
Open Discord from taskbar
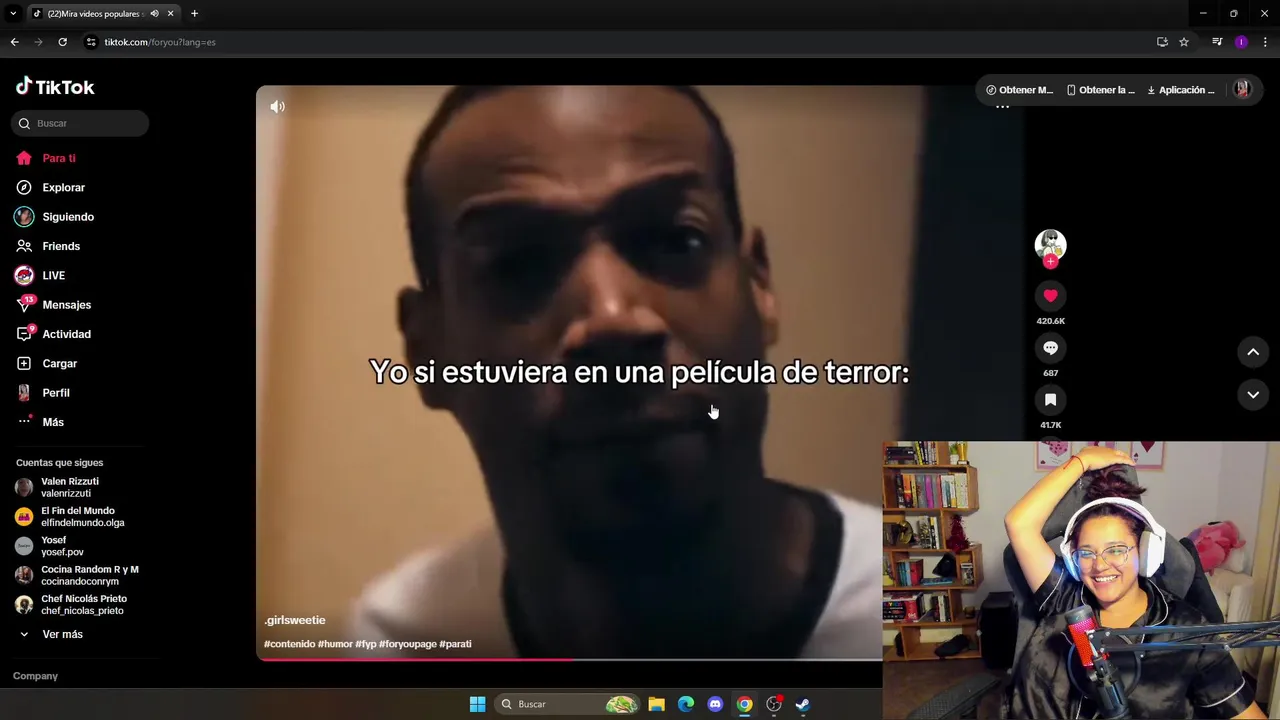715,704
